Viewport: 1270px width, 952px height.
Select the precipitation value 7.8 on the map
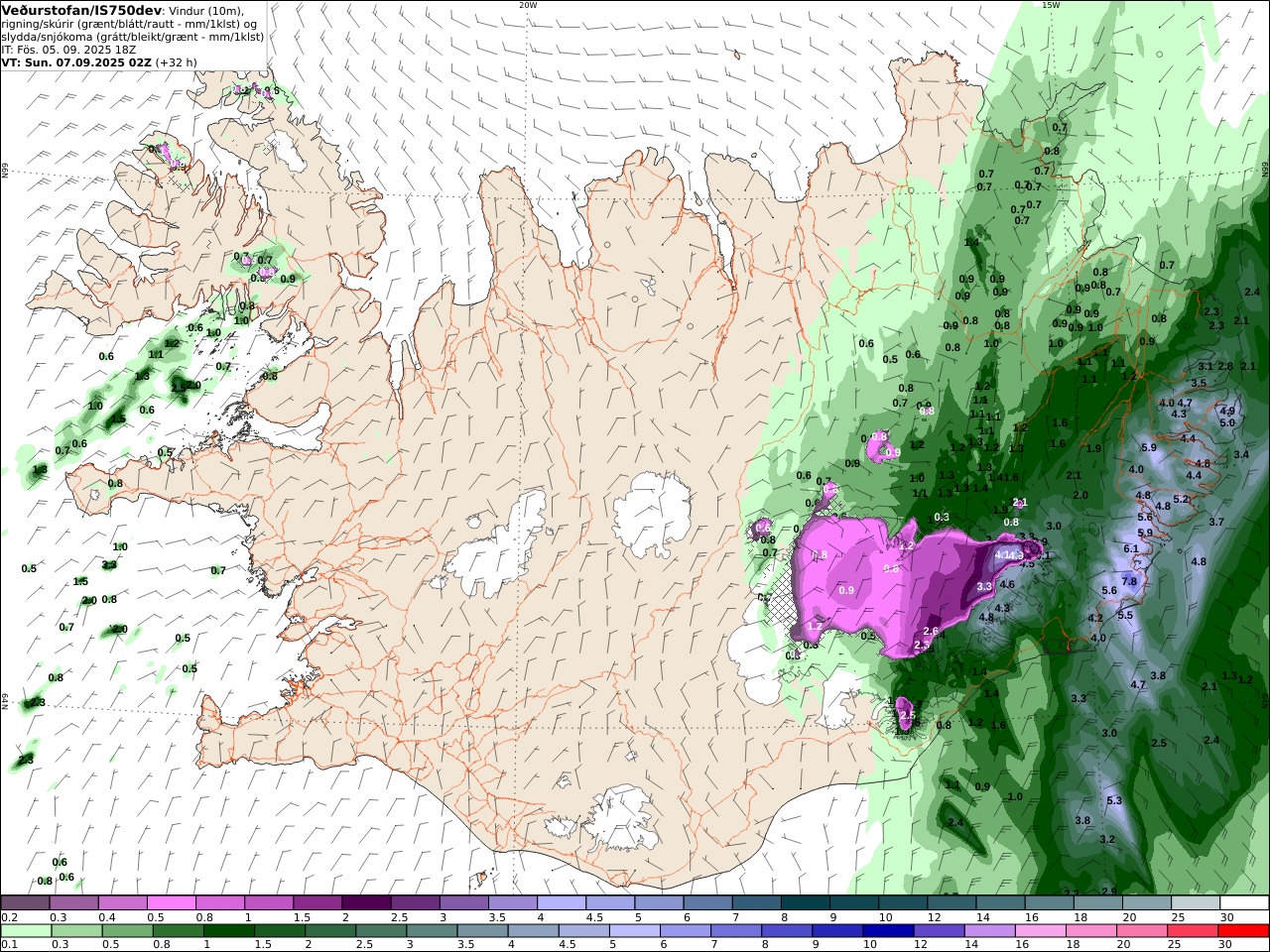(1129, 582)
